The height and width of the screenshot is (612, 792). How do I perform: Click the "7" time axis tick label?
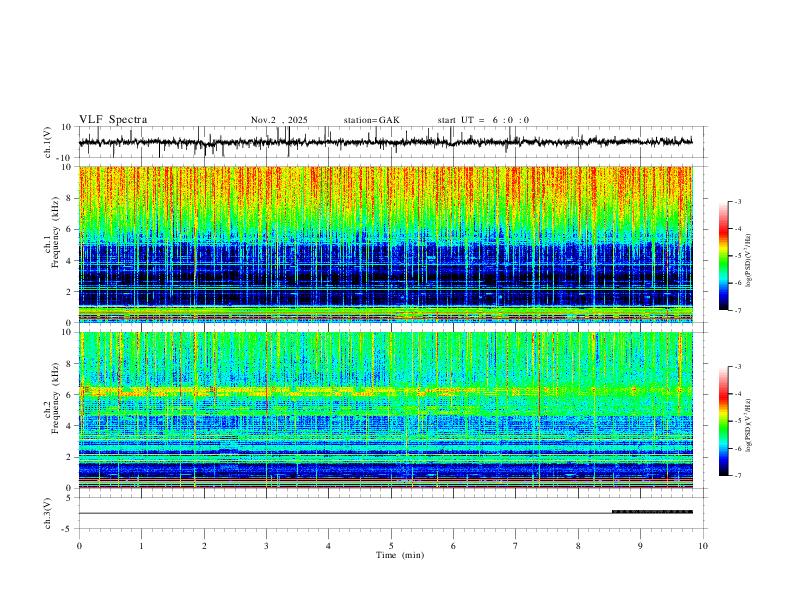pyautogui.click(x=516, y=546)
